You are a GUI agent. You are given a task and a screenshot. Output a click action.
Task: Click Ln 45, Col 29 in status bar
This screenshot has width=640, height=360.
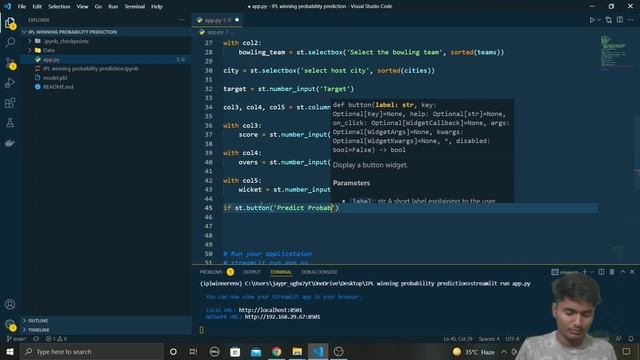coord(458,339)
